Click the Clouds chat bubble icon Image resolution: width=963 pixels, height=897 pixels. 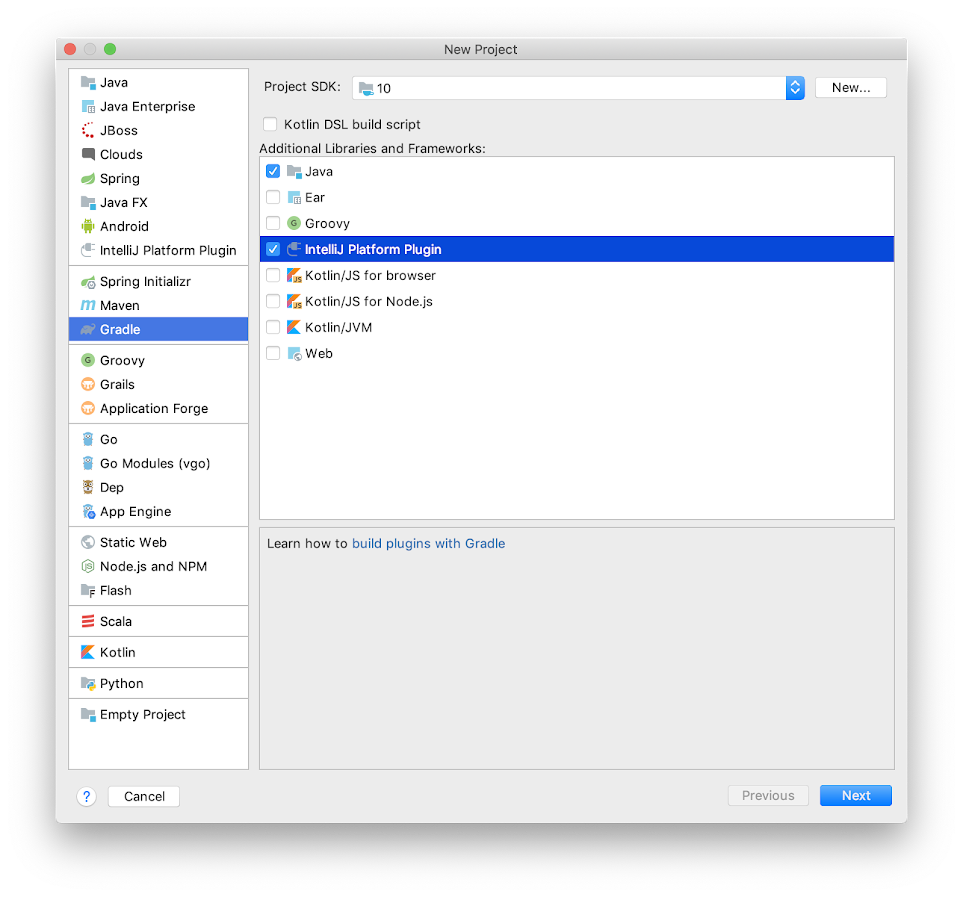coord(88,154)
